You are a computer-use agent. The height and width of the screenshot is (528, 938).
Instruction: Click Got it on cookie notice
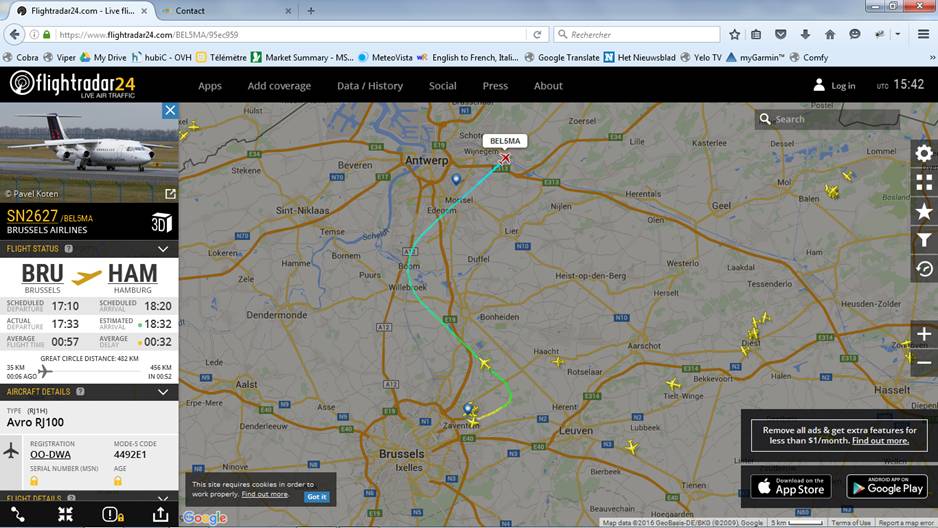pos(316,496)
